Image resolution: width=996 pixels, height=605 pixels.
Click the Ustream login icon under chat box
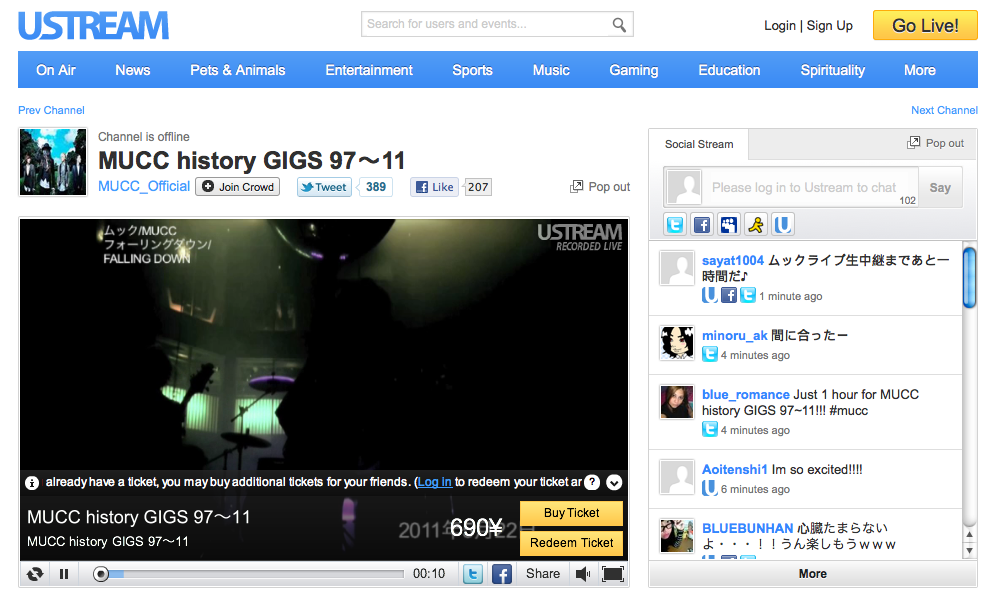pyautogui.click(x=783, y=224)
